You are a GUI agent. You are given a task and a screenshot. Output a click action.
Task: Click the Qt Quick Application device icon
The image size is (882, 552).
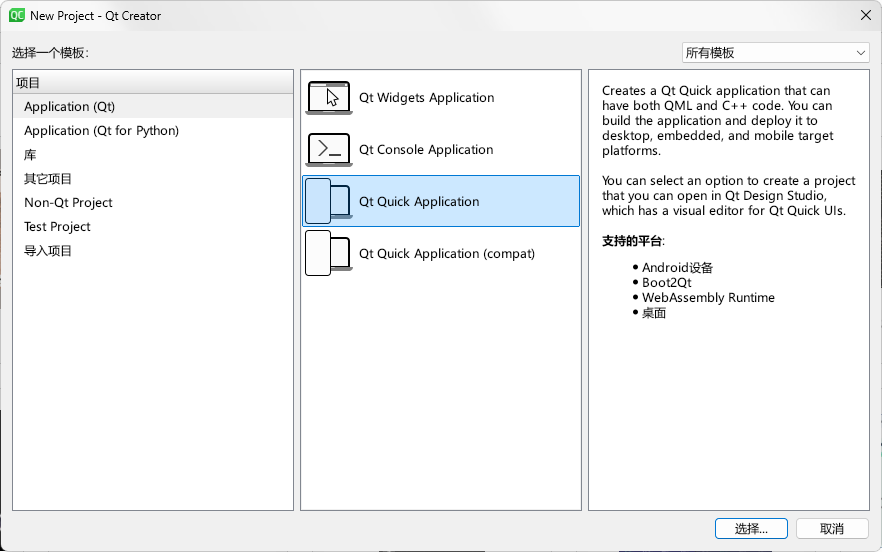[328, 202]
